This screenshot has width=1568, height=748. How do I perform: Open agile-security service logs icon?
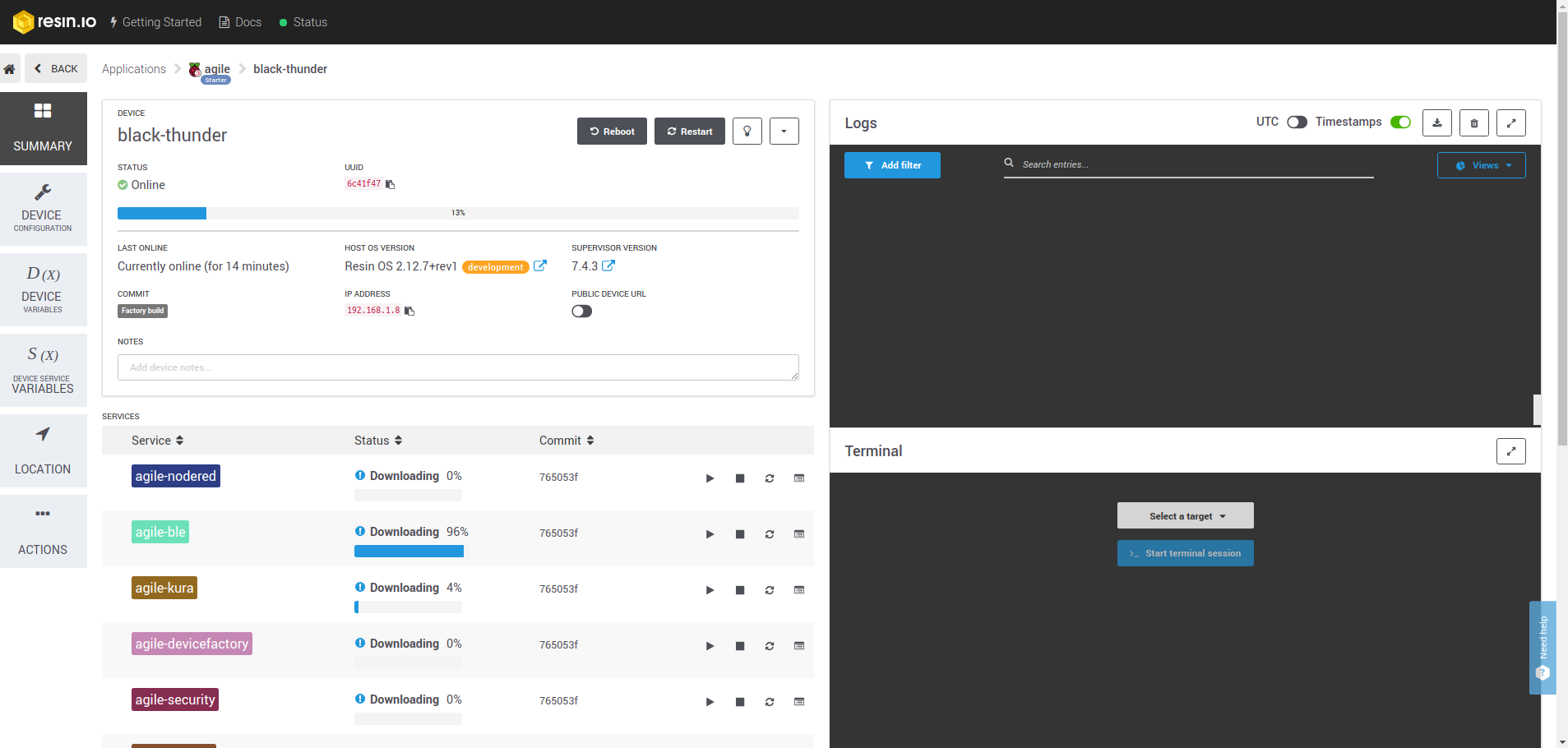coord(799,702)
